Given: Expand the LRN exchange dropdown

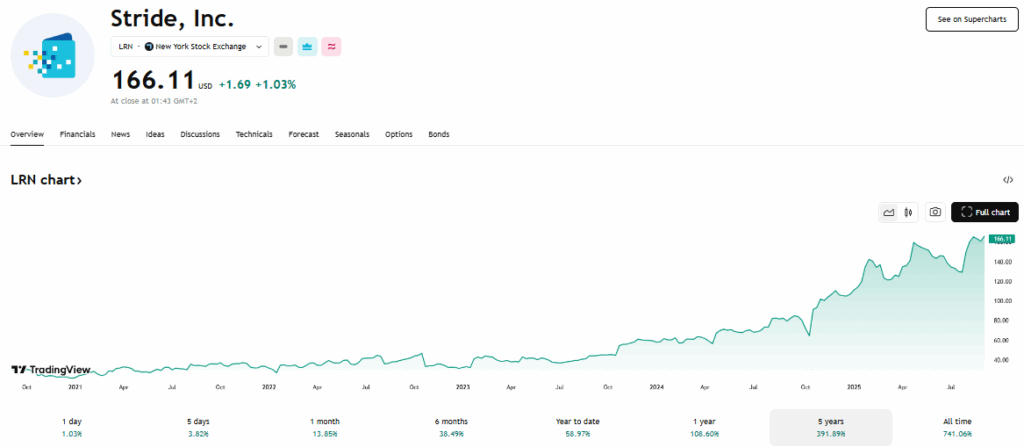Looking at the screenshot, I should coord(190,46).
